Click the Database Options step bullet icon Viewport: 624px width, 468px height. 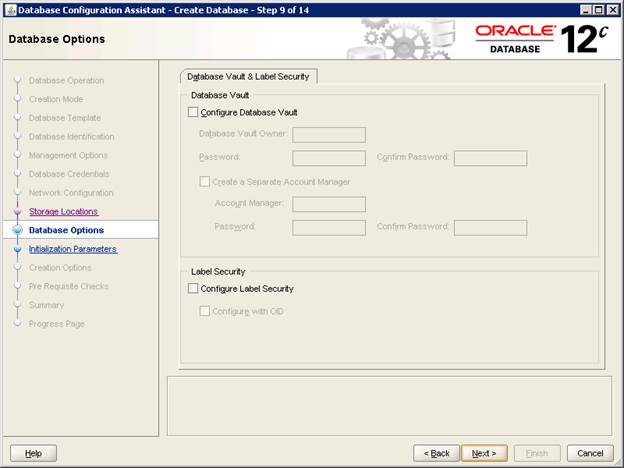click(17, 230)
